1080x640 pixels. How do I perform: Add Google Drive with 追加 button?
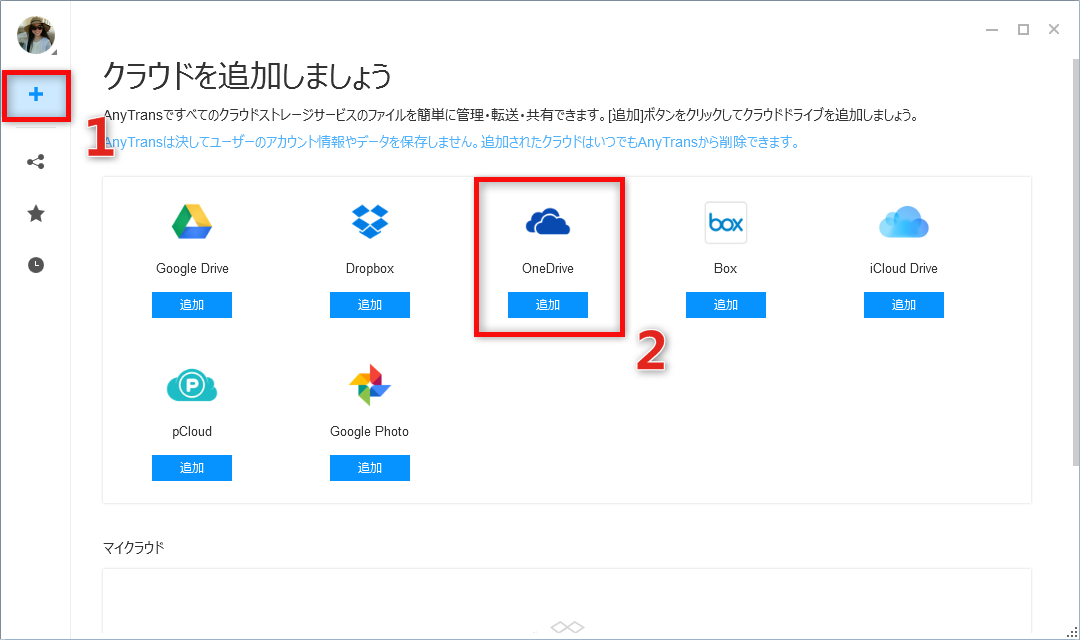click(191, 304)
